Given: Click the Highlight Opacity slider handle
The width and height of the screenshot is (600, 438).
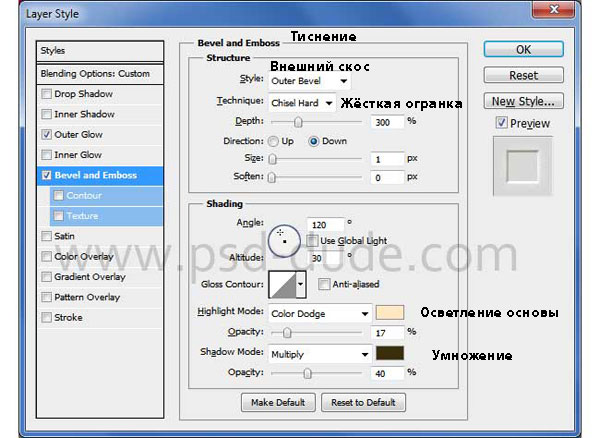Looking at the screenshot, I should coord(287,333).
